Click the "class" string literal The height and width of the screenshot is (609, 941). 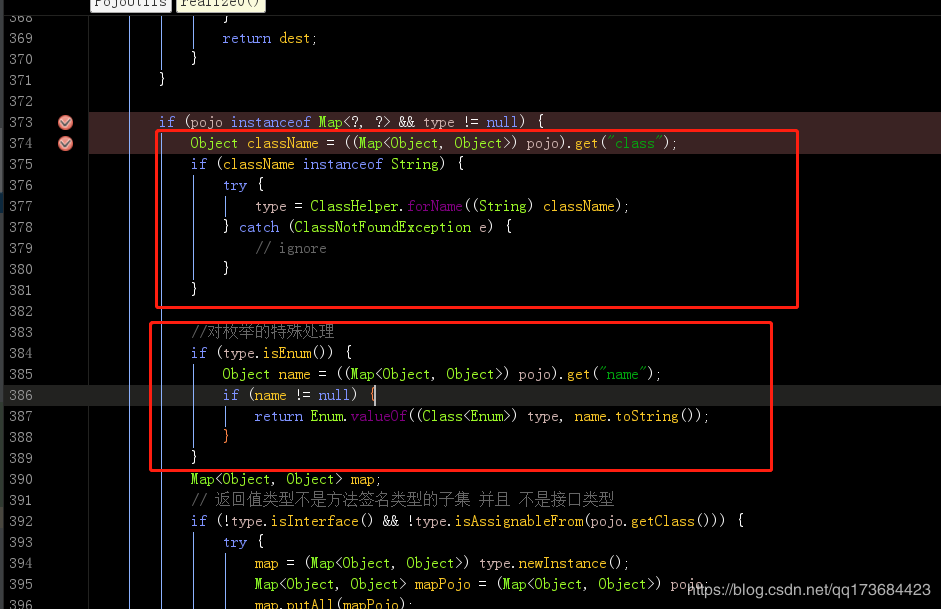pos(637,143)
